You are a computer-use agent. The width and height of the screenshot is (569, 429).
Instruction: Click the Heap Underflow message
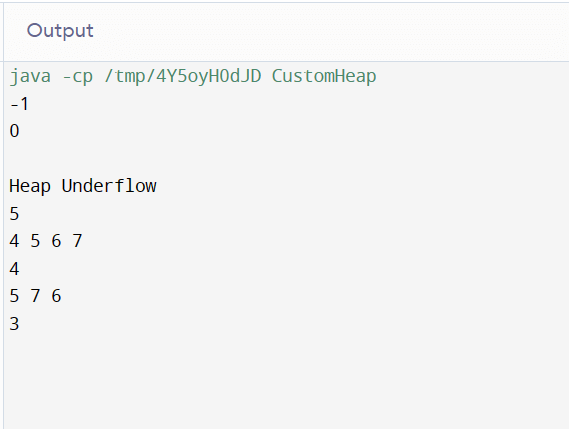coord(83,186)
